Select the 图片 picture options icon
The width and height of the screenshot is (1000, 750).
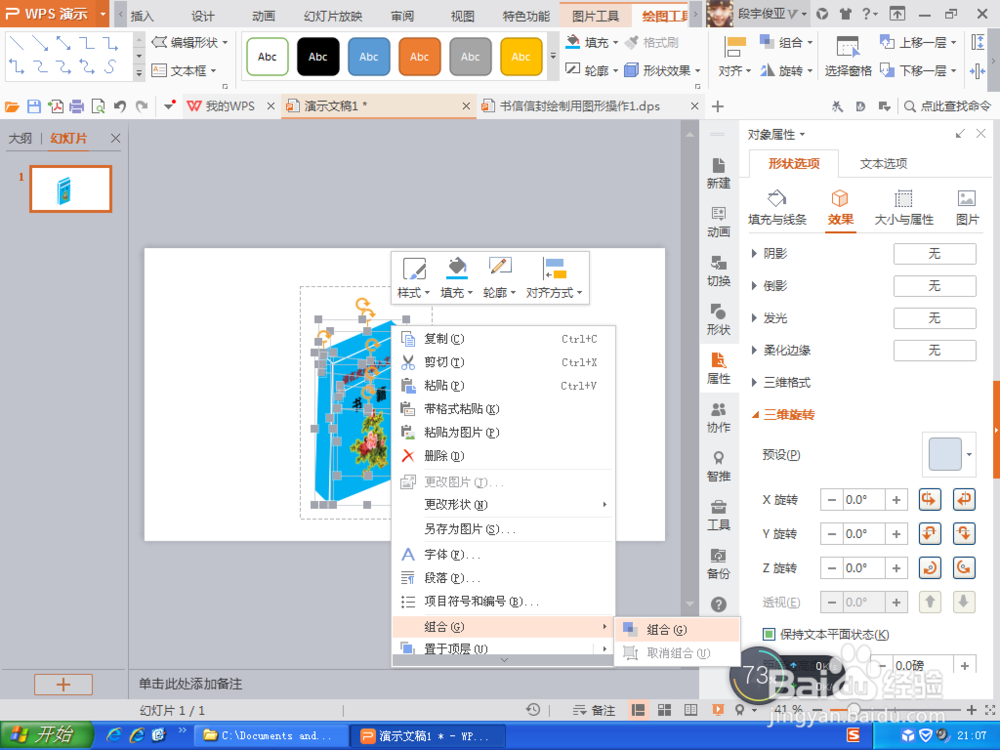click(x=967, y=208)
